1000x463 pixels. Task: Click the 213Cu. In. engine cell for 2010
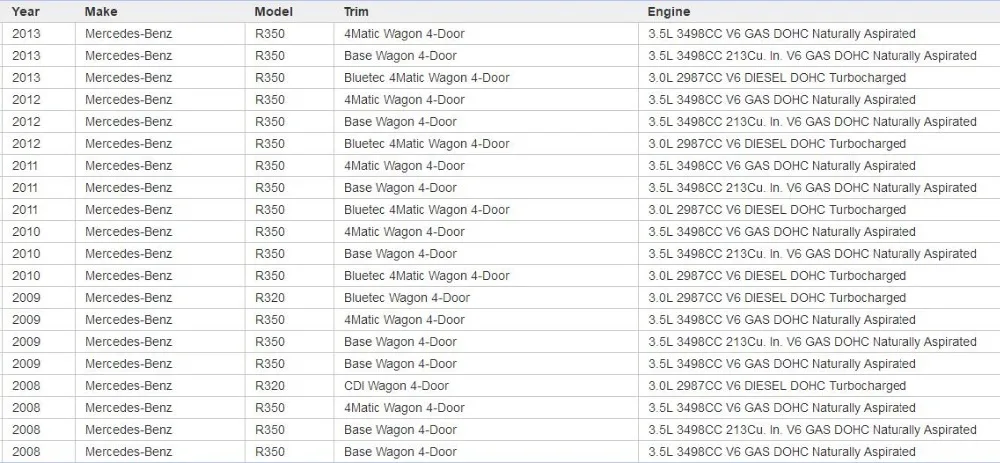tap(819, 254)
